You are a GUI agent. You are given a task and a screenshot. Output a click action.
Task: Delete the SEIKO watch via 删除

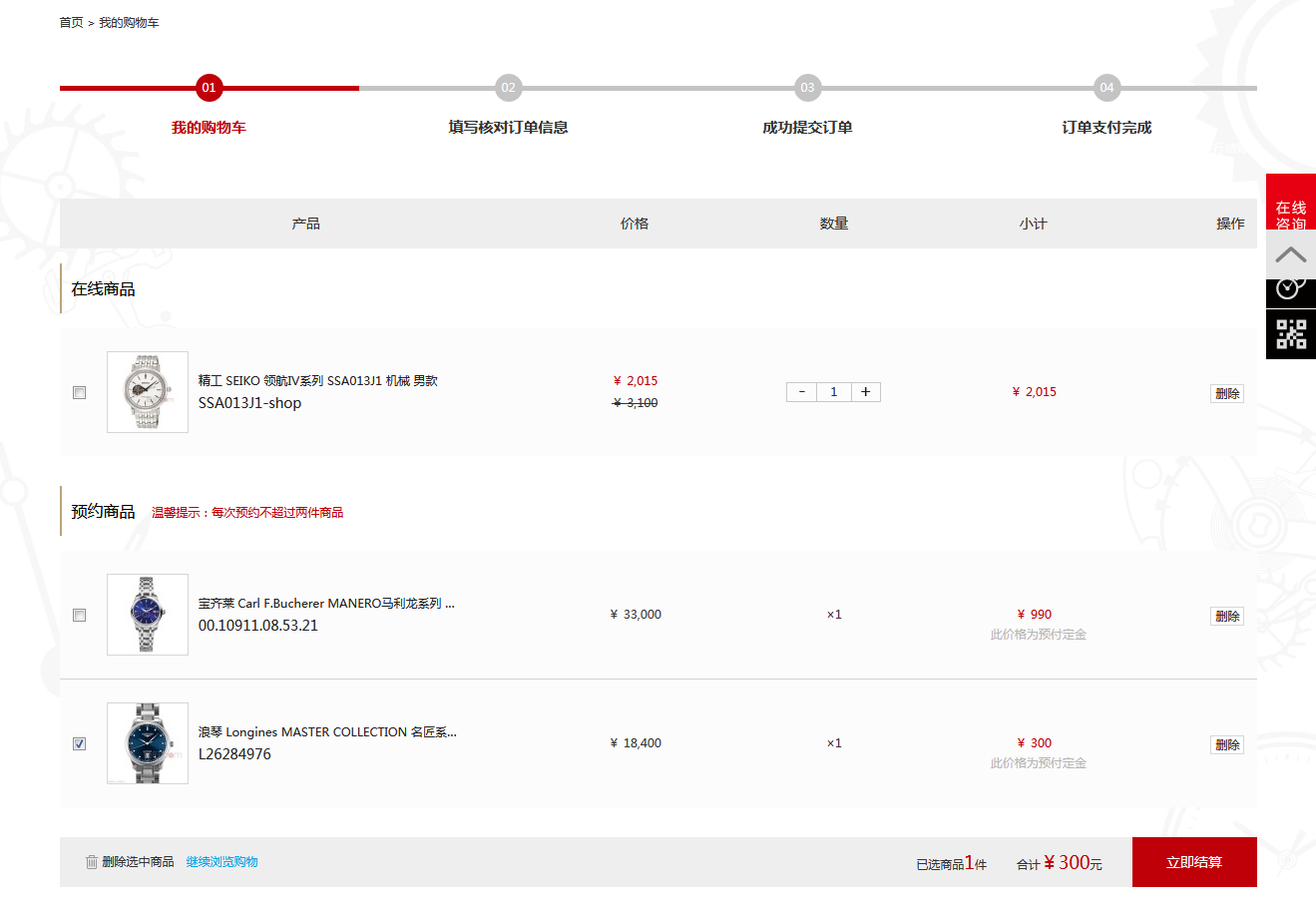[1227, 394]
